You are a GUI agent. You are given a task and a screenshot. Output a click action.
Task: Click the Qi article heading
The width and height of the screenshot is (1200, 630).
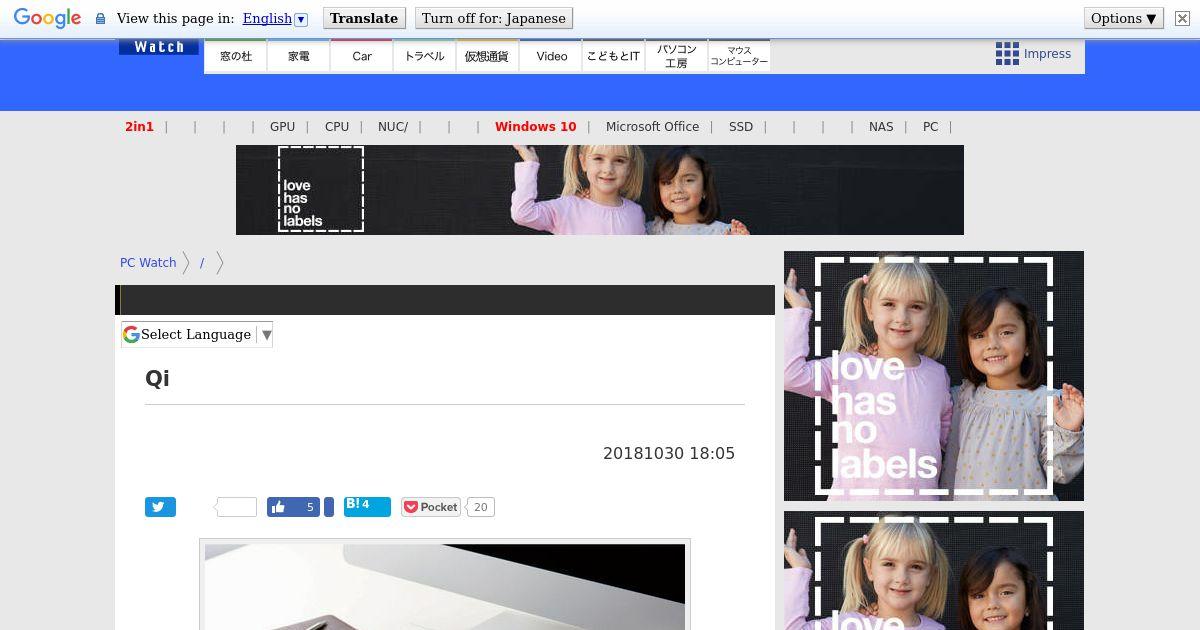[157, 378]
